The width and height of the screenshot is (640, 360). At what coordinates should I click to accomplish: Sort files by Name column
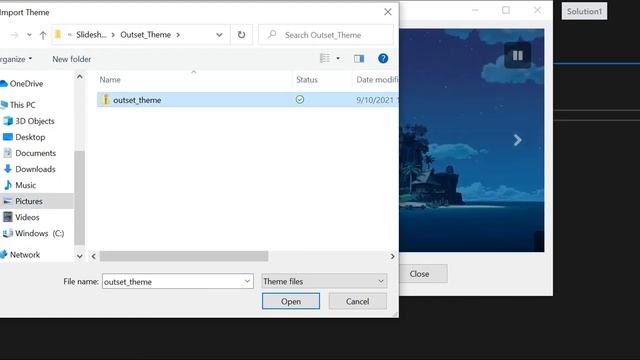(110, 80)
